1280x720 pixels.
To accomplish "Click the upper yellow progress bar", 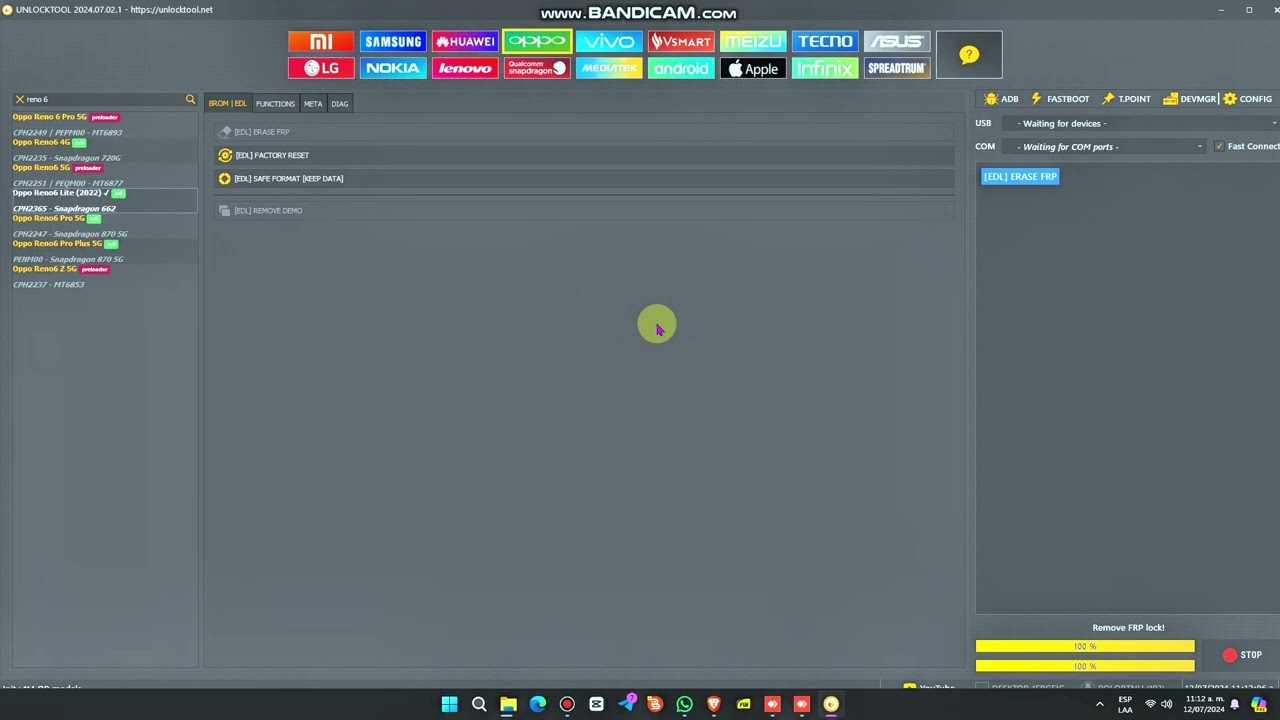I will click(1085, 646).
